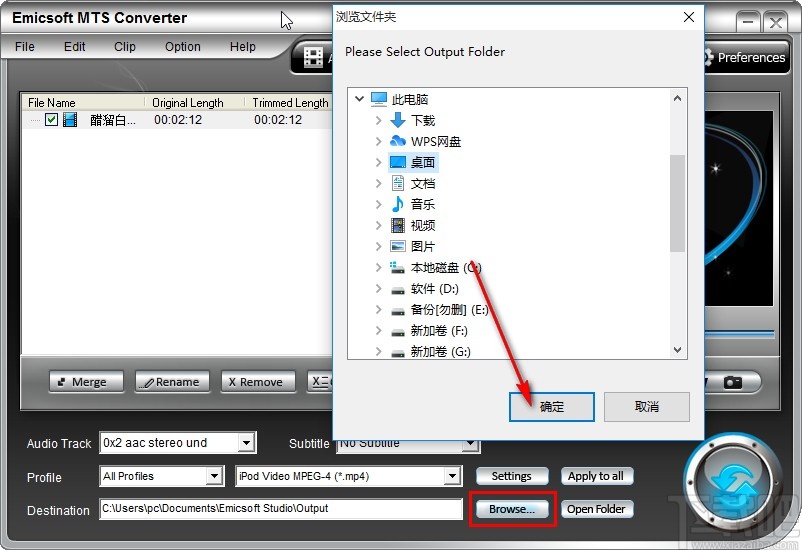Click the folder tree scrollbar thumb
The image size is (802, 550).
point(677,203)
